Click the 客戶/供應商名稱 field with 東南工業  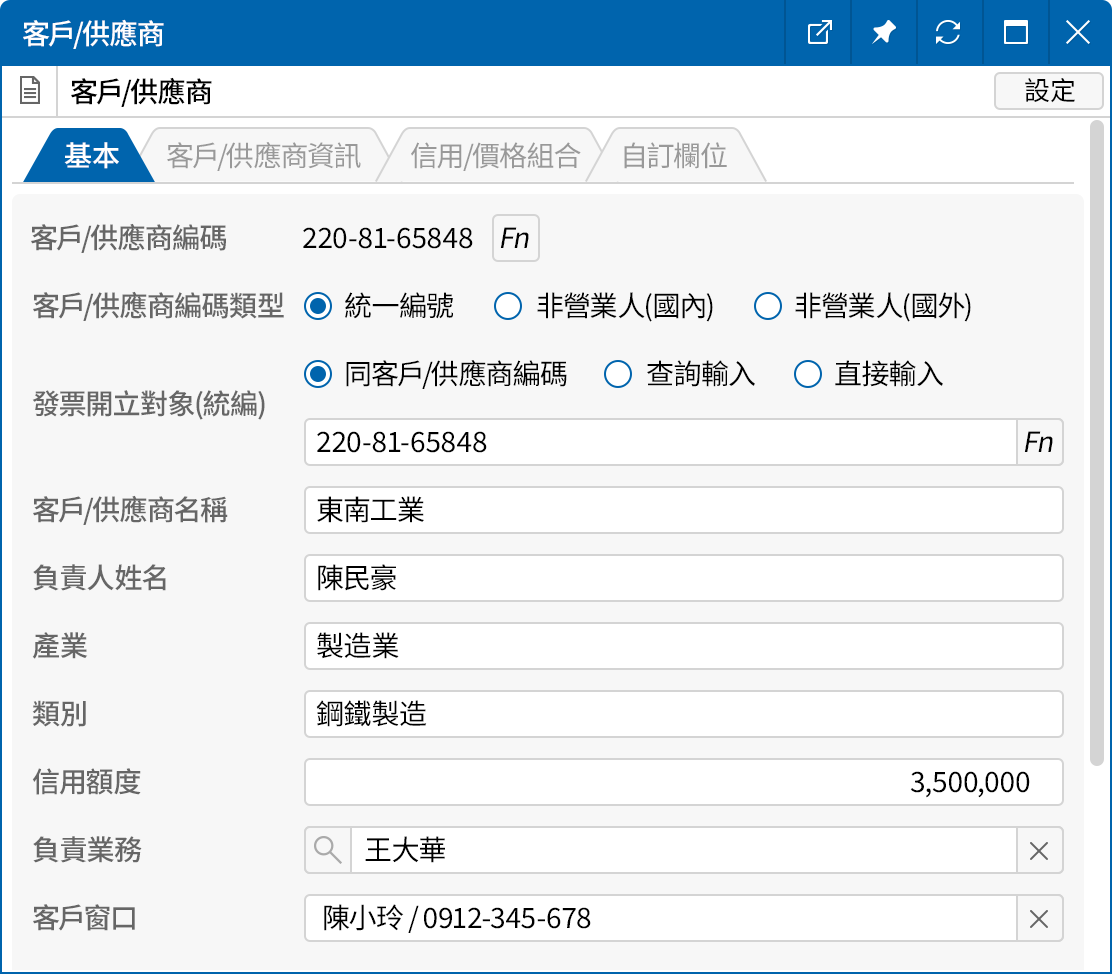pos(683,510)
